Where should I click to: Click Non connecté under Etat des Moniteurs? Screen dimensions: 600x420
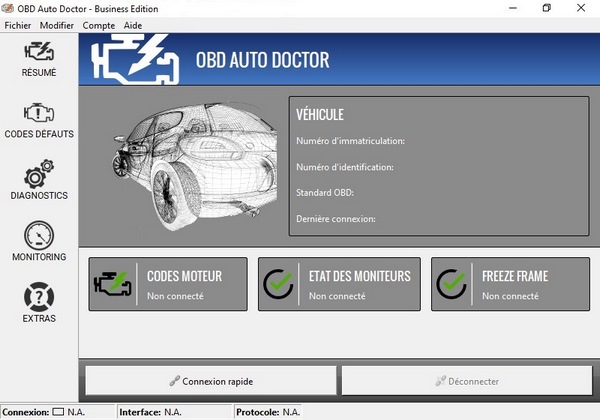tap(337, 296)
